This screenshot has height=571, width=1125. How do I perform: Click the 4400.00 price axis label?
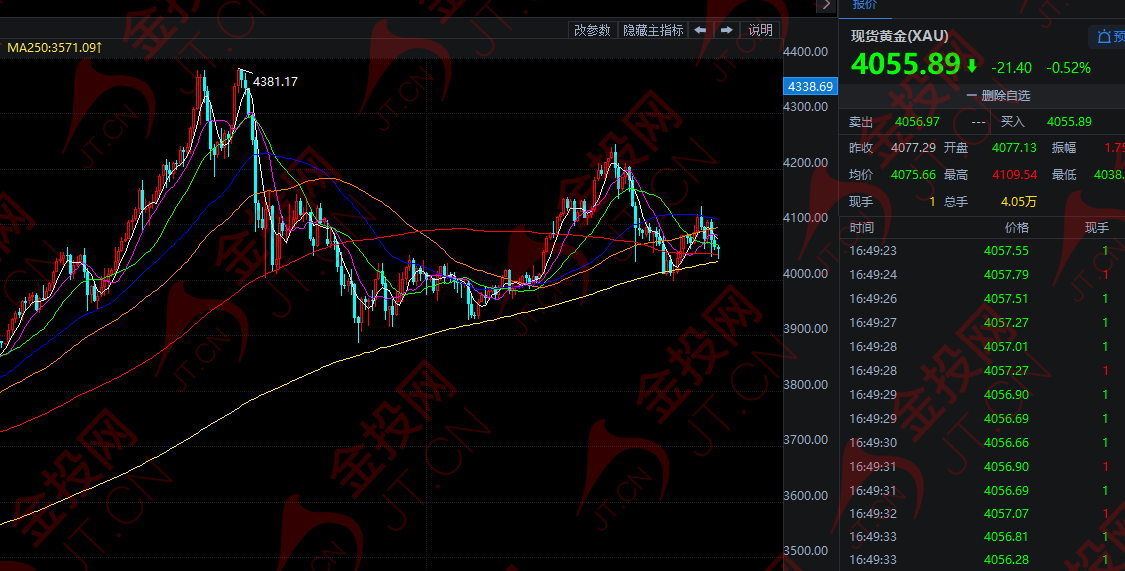pyautogui.click(x=806, y=52)
